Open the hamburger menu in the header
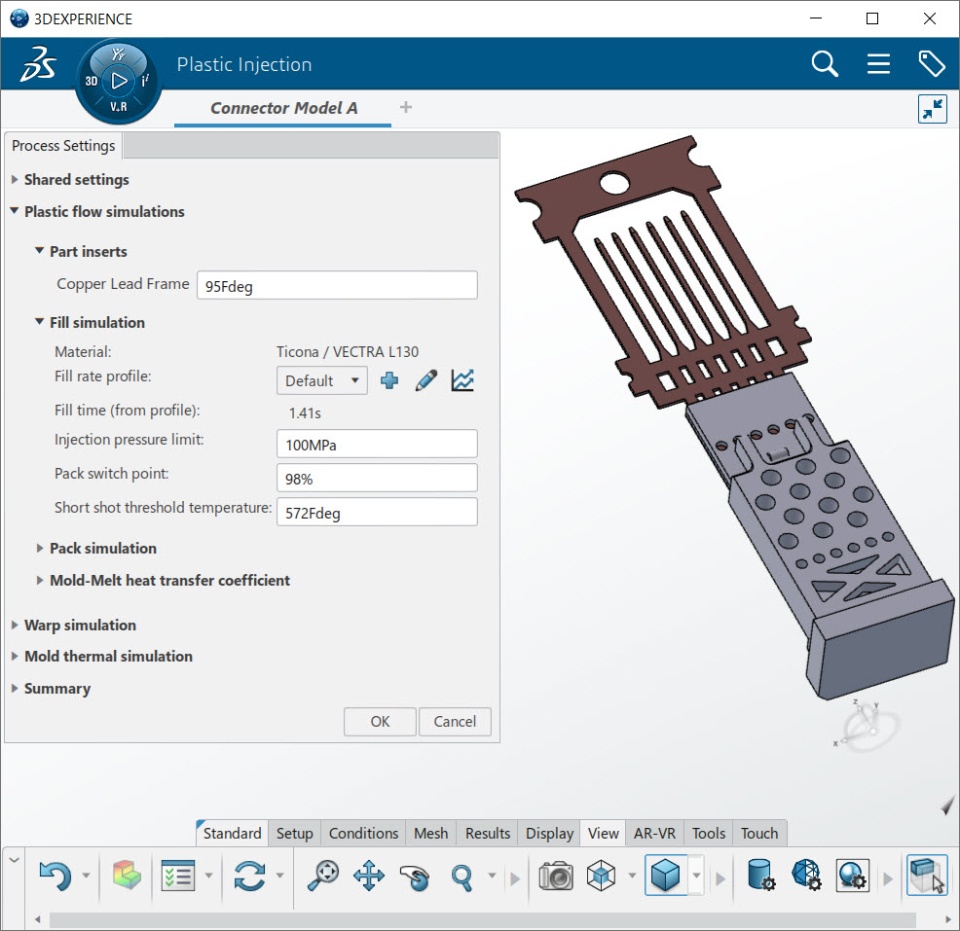Image resolution: width=960 pixels, height=931 pixels. [x=878, y=64]
